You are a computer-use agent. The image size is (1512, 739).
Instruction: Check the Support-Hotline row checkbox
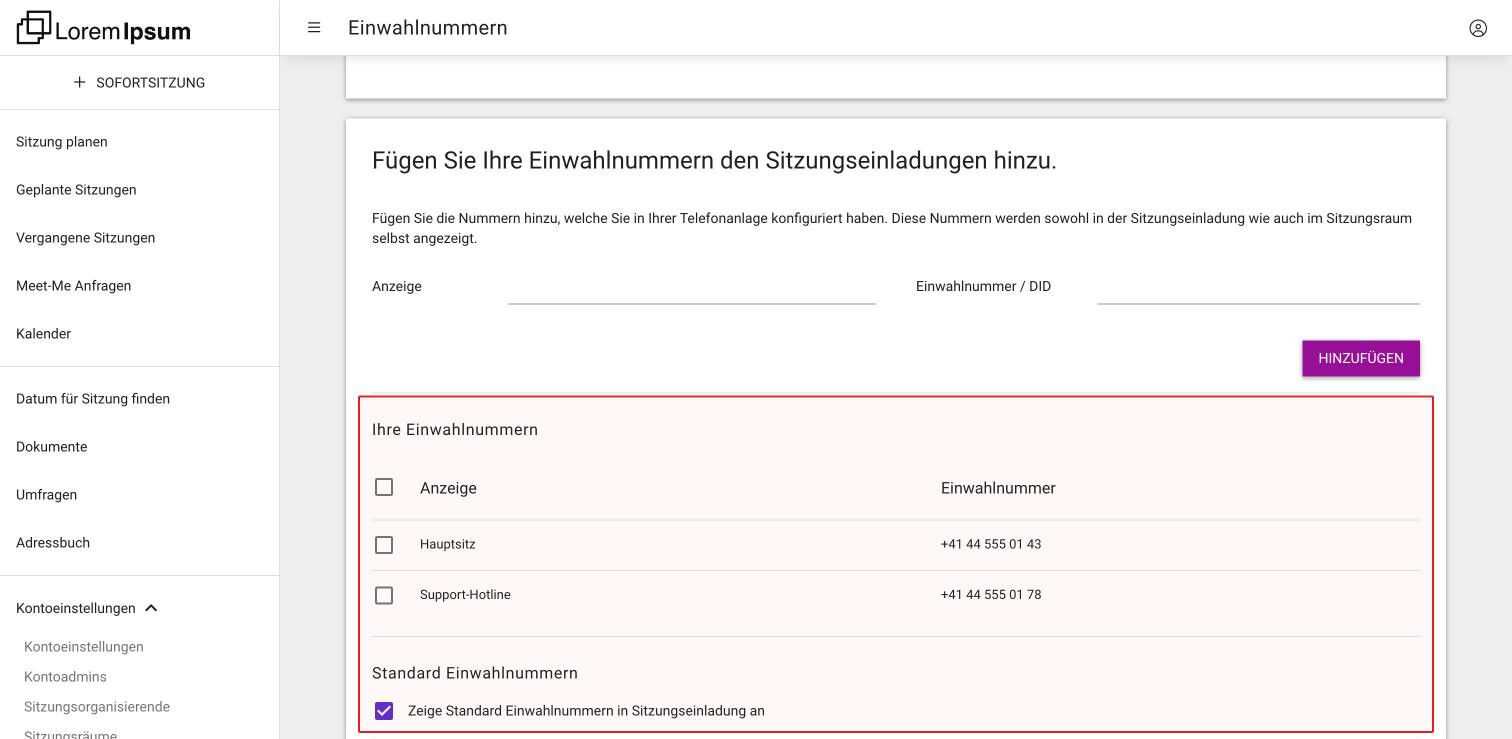pos(384,595)
